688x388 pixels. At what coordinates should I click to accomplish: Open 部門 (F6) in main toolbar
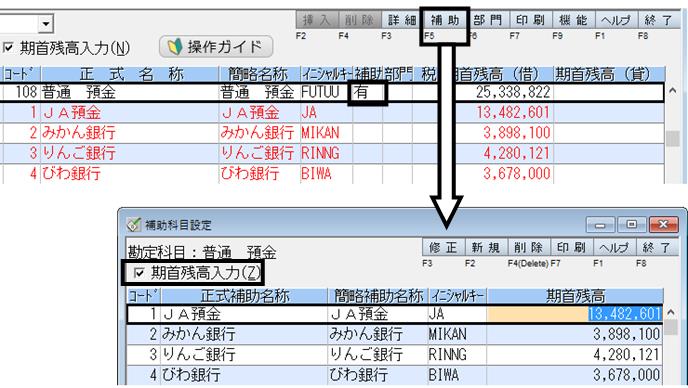click(x=487, y=20)
